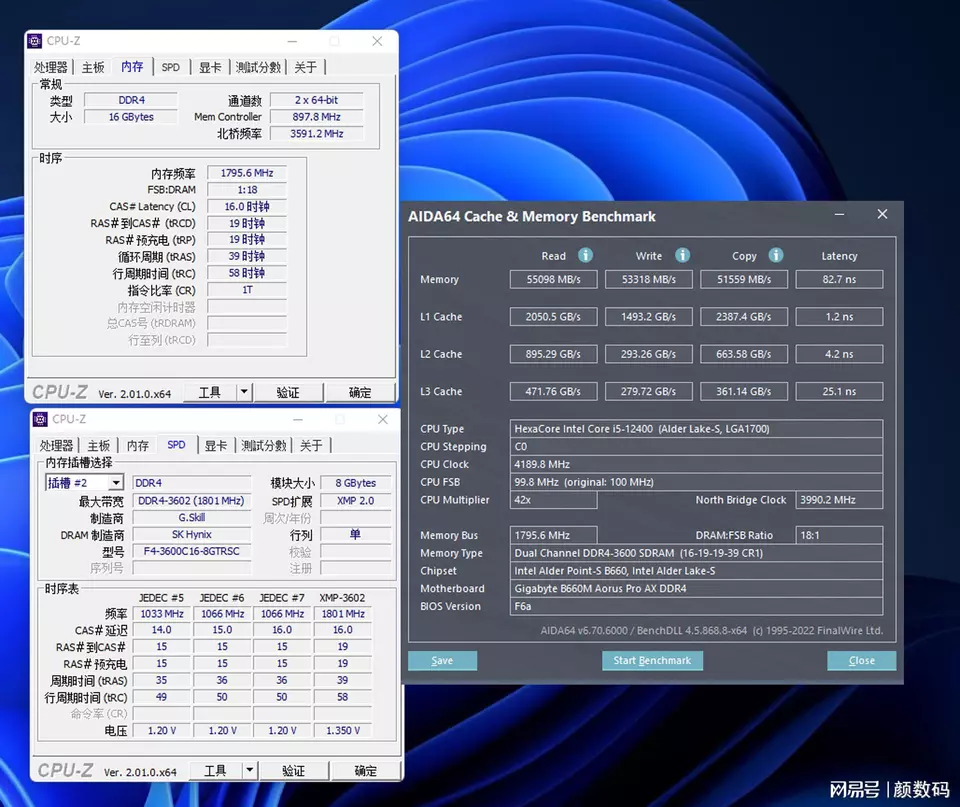The image size is (960, 807).
Task: Switch to 主板 tab in lower CPU-Z window
Action: [x=99, y=446]
